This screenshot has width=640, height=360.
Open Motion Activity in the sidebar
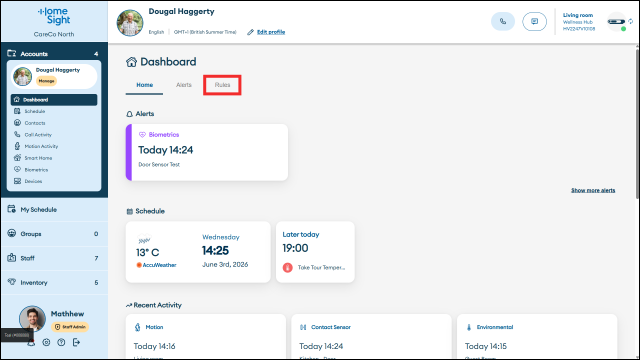(54, 146)
